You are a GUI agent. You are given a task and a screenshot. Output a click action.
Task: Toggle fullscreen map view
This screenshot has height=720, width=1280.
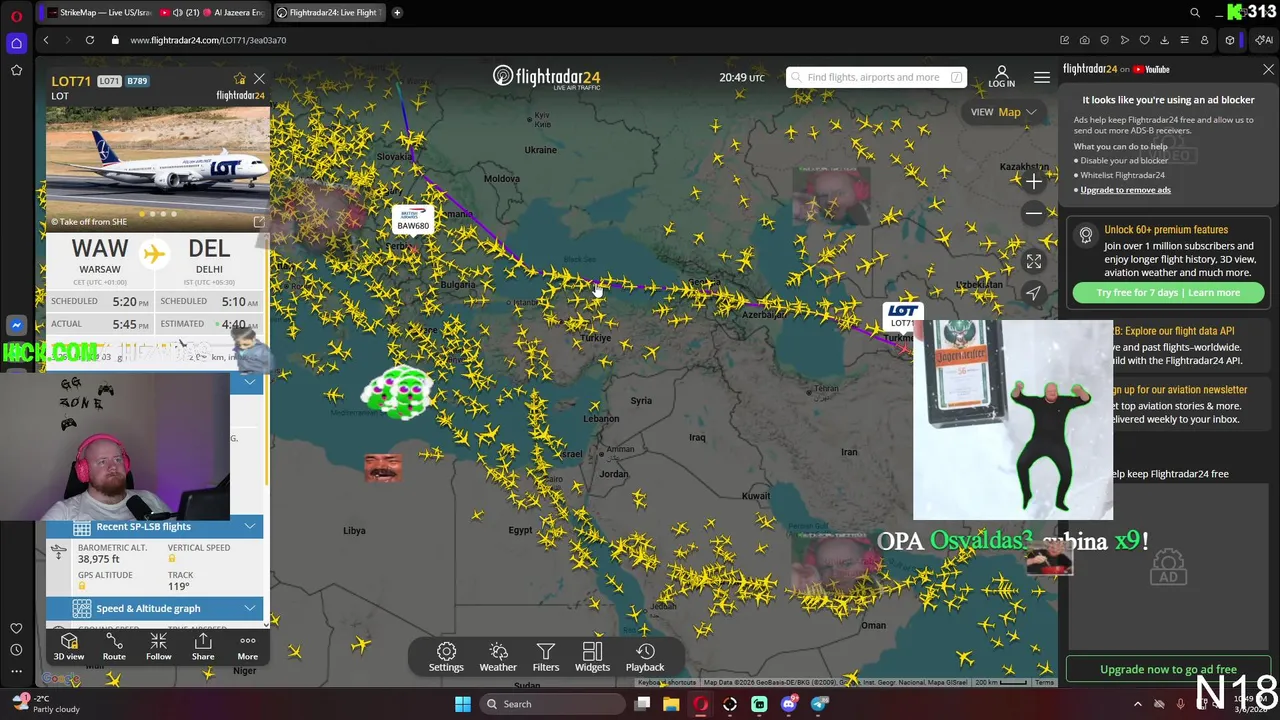(1034, 261)
